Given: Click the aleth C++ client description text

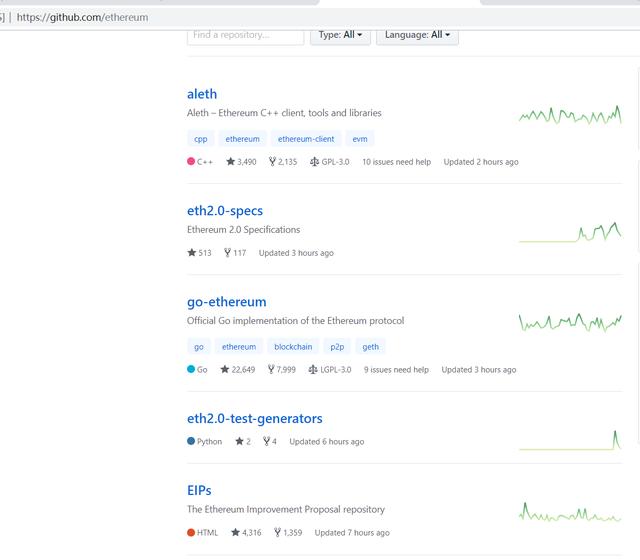Looking at the screenshot, I should (x=284, y=113).
